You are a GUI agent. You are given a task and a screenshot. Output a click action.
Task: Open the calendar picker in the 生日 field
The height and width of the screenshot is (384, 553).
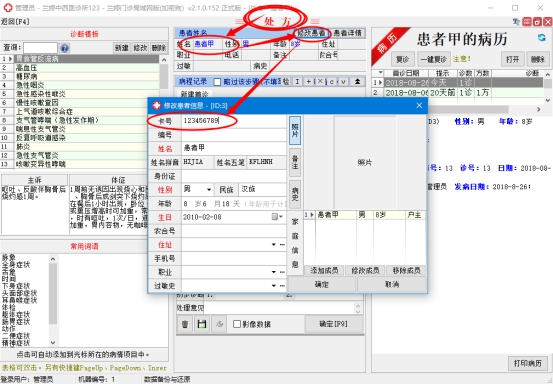(x=277, y=217)
